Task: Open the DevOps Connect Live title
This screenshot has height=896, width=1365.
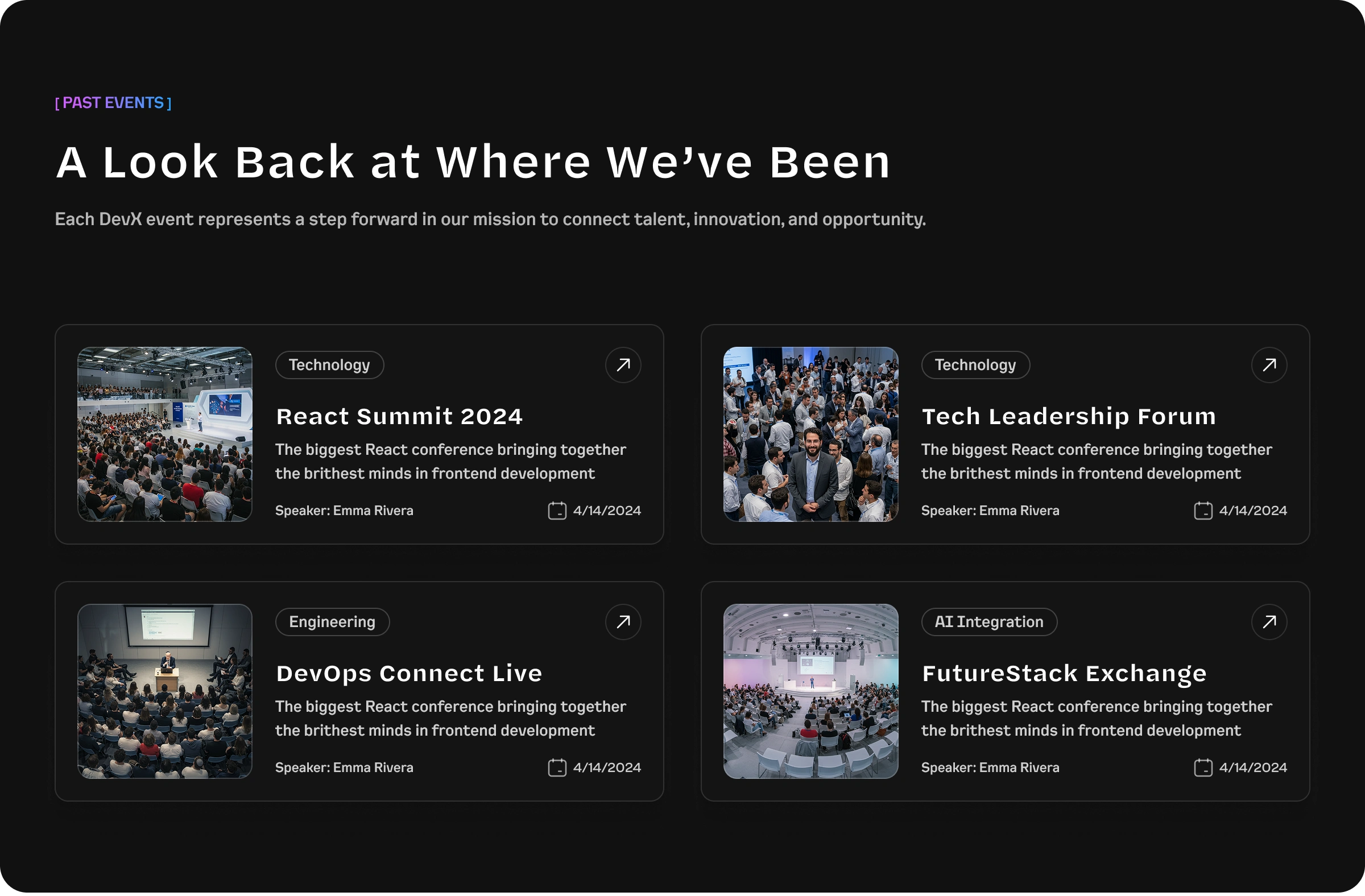Action: [x=409, y=674]
